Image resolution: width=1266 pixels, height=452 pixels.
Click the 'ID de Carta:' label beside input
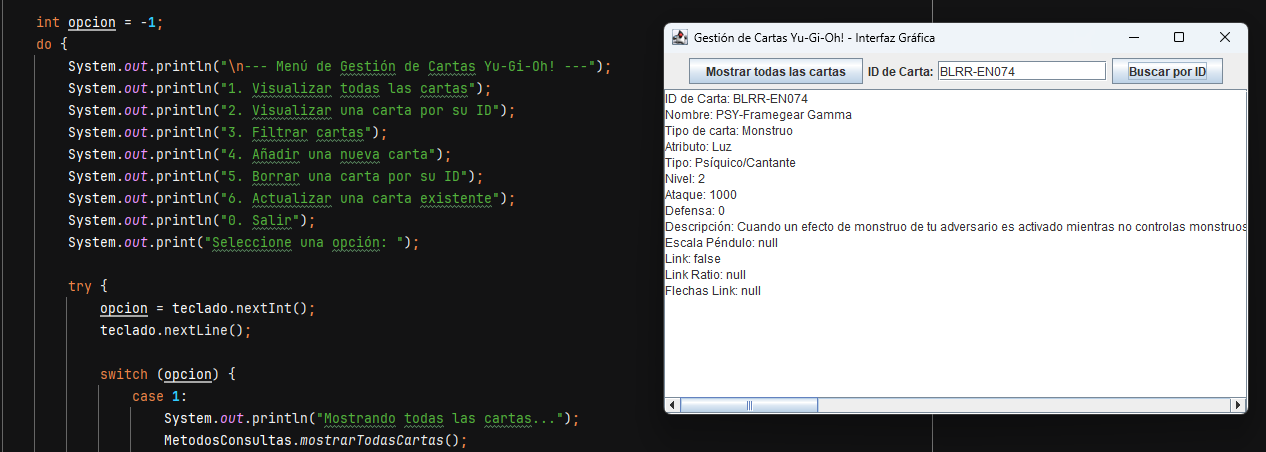click(x=900, y=71)
